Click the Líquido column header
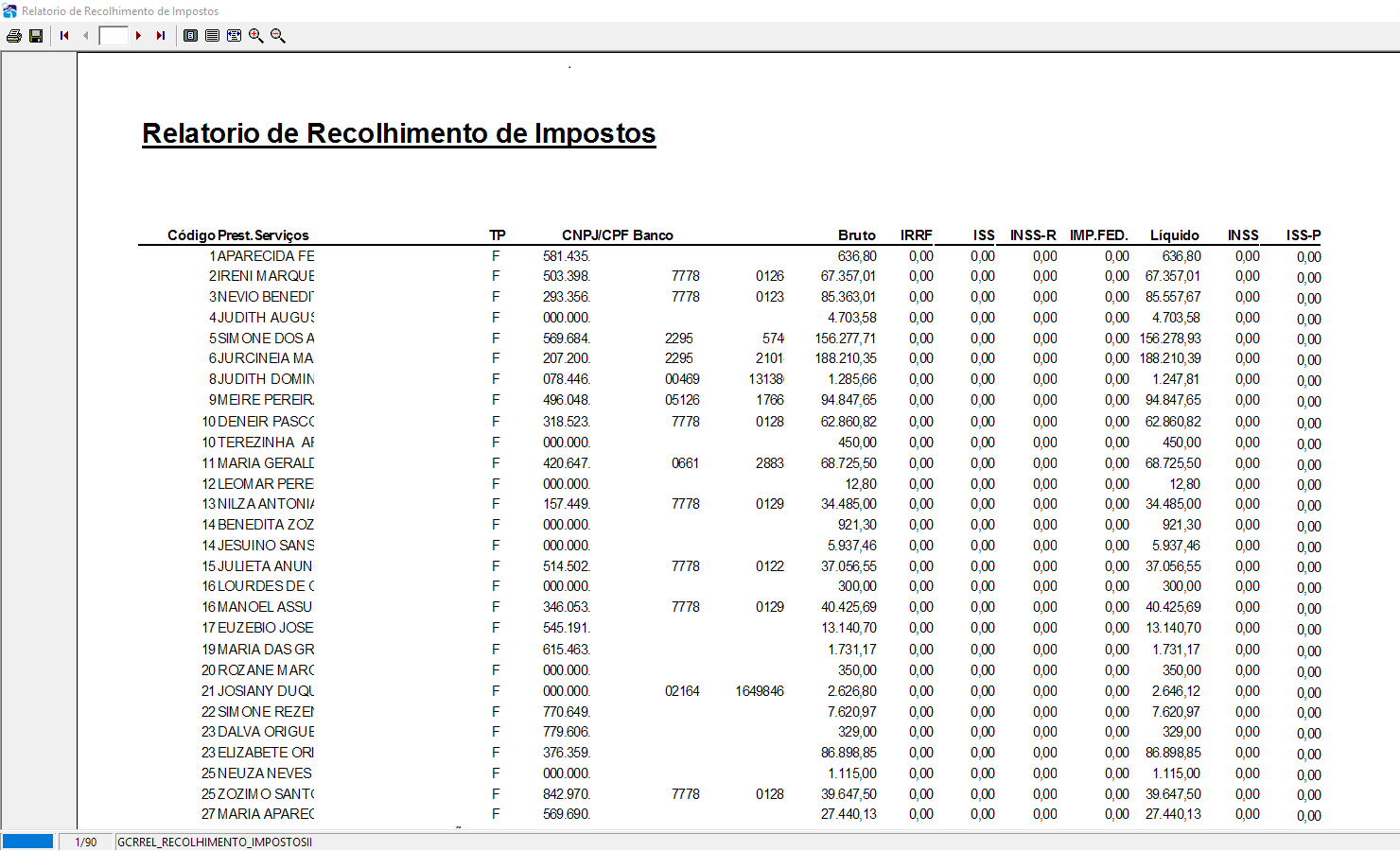Screen dimensions: 1400x851 click(1174, 235)
